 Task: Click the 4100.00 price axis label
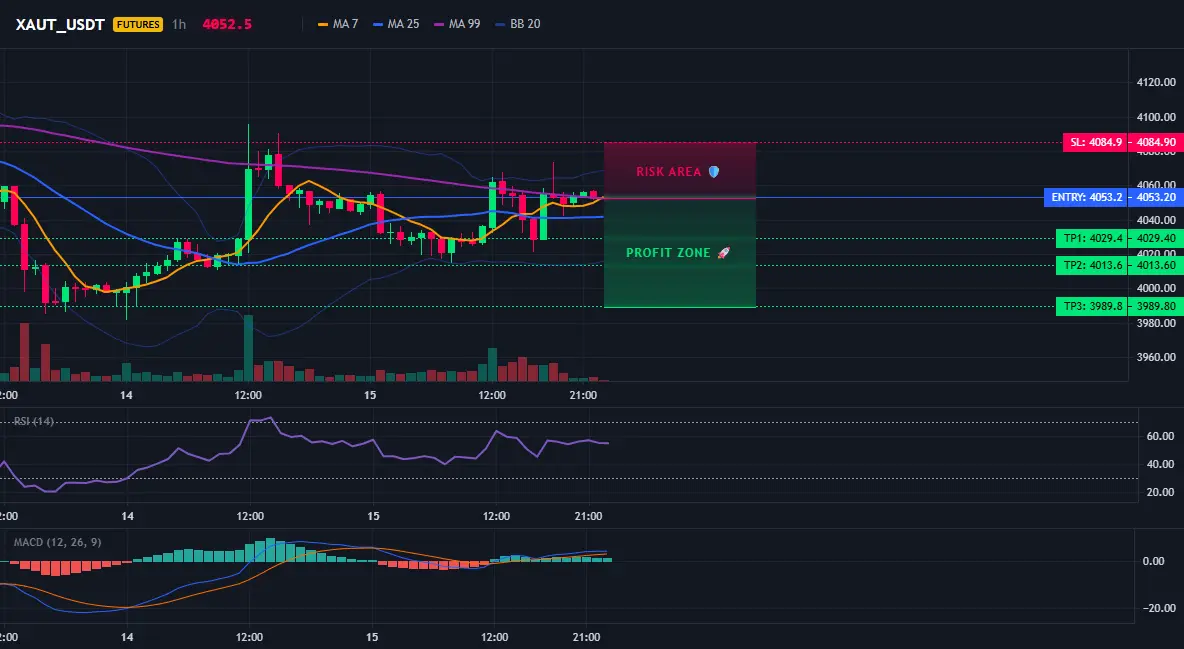click(1156, 117)
